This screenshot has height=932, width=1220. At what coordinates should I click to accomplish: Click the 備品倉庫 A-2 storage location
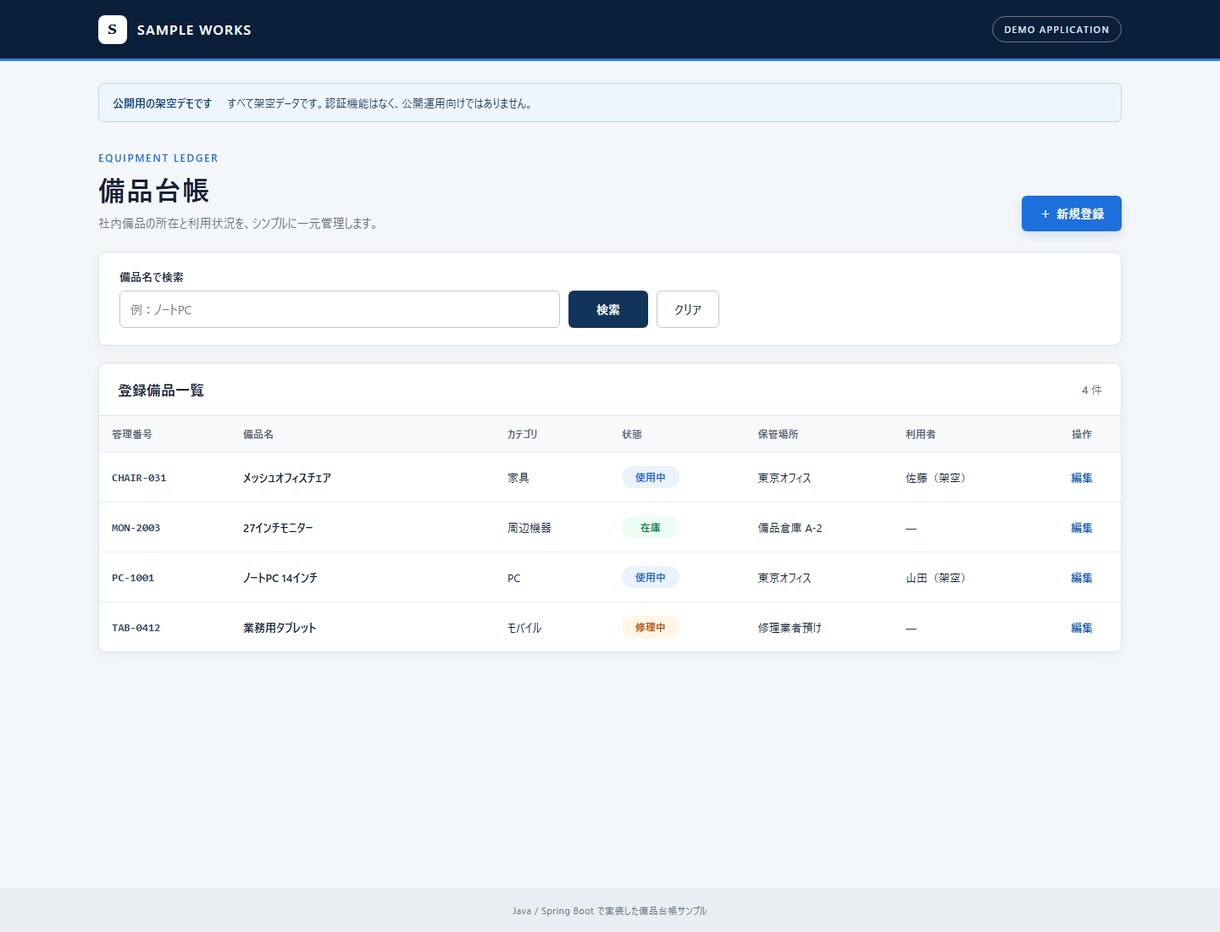(x=790, y=528)
